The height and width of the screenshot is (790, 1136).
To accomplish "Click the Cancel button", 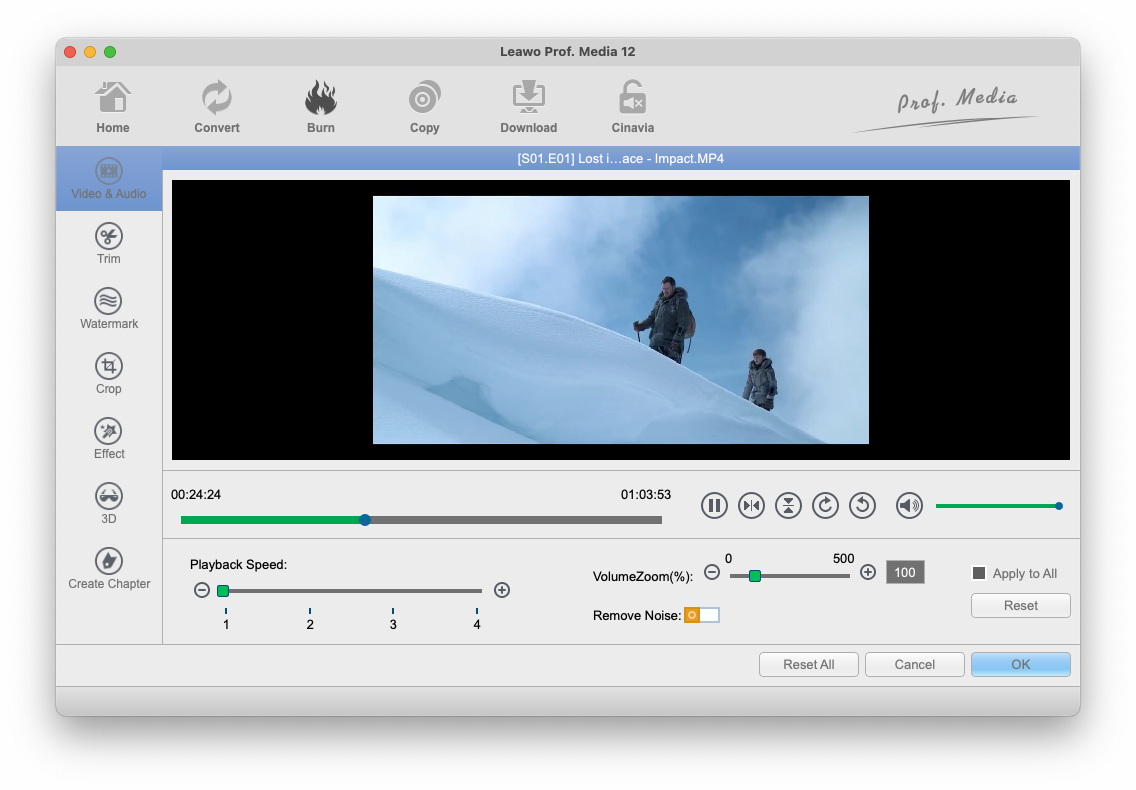I will click(914, 665).
